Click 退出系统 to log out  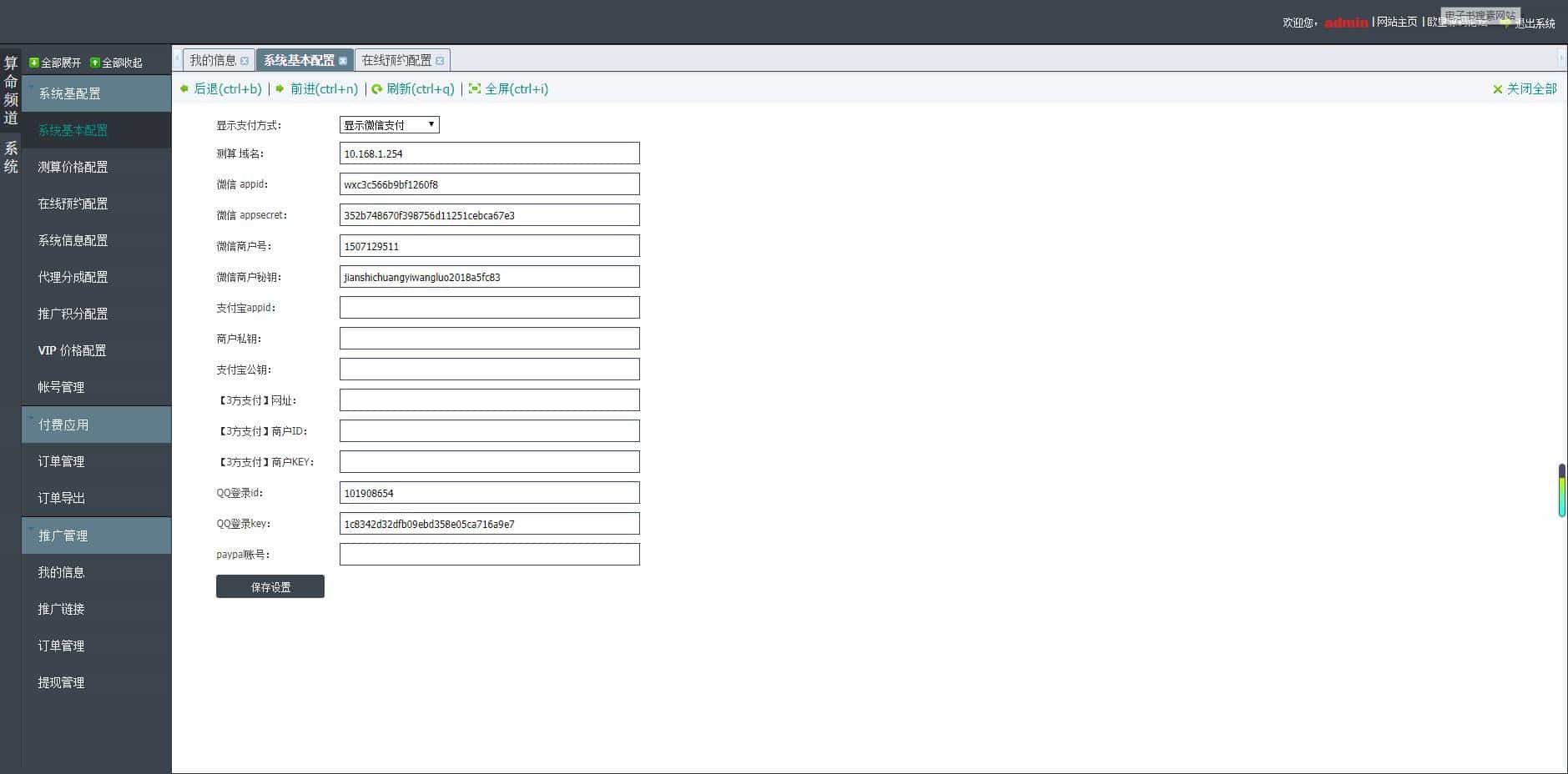click(x=1535, y=23)
